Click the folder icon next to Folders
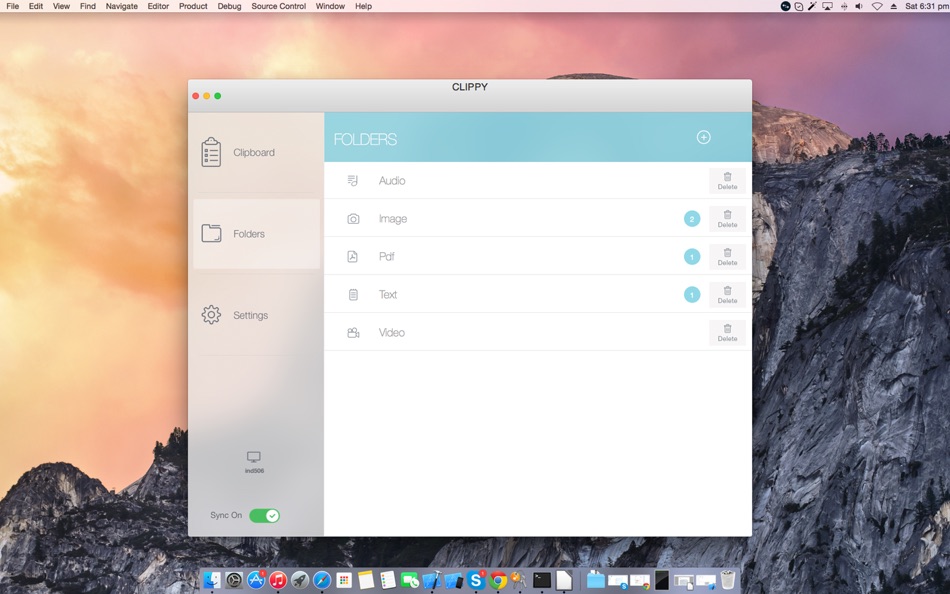 (x=211, y=233)
